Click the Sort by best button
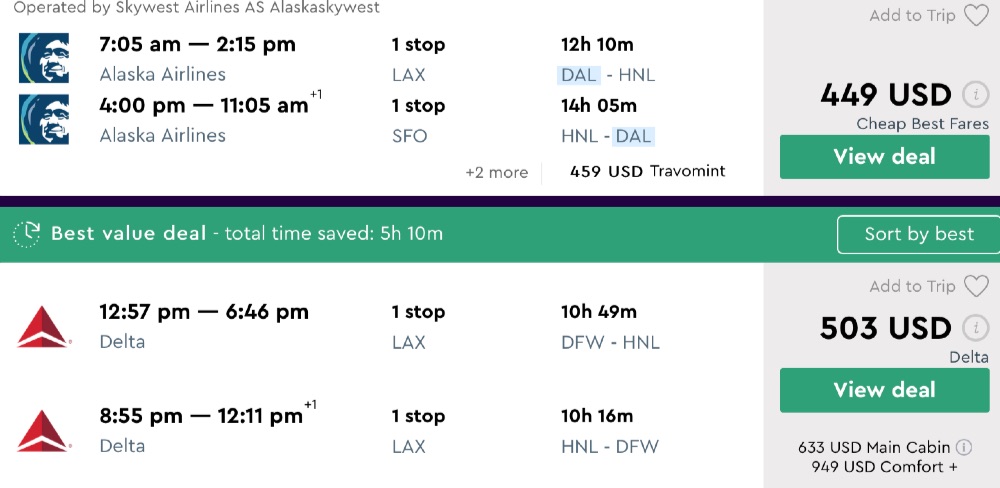This screenshot has width=1000, height=488. 918,234
